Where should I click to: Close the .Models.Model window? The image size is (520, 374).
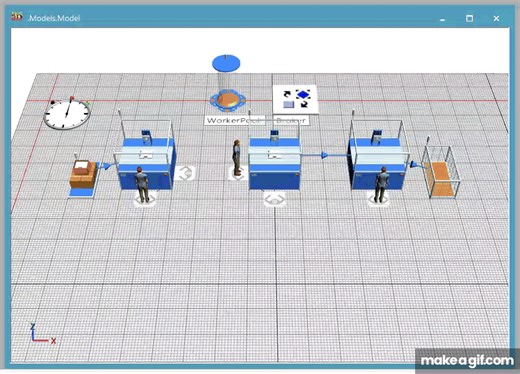(496, 19)
